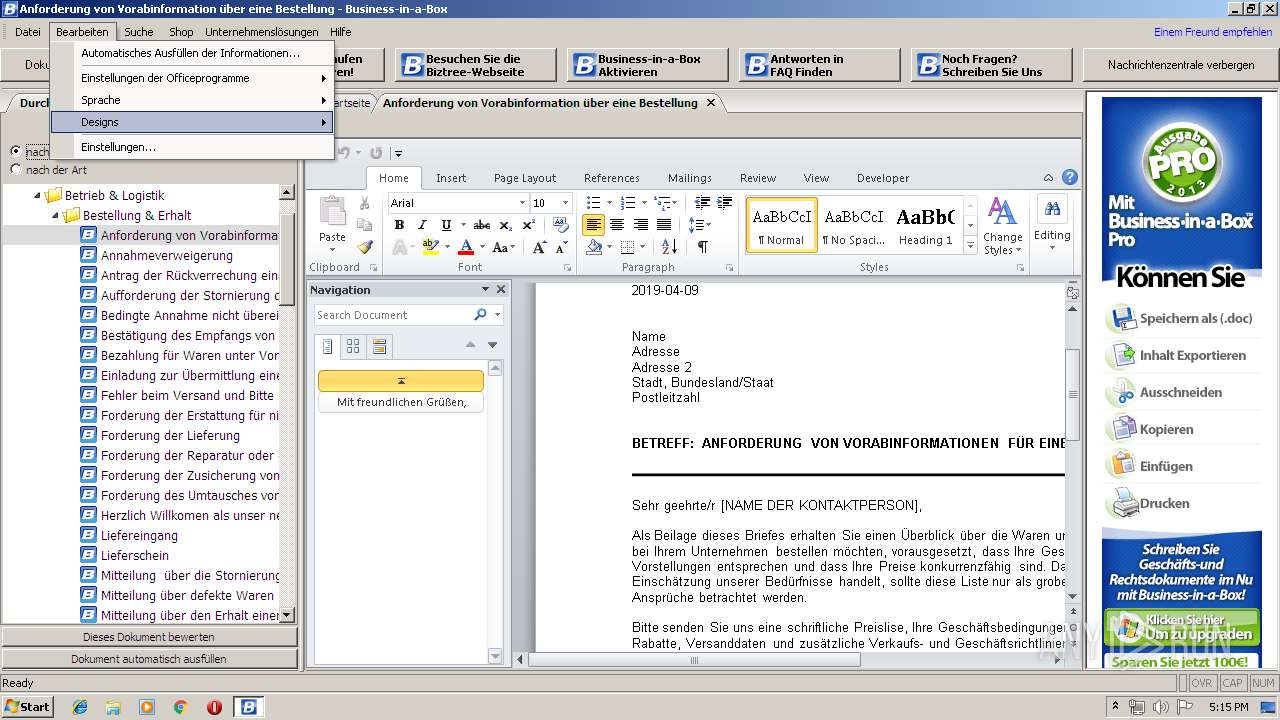The image size is (1280, 720).
Task: Switch to Browse search results view in Navigation
Action: coord(379,346)
